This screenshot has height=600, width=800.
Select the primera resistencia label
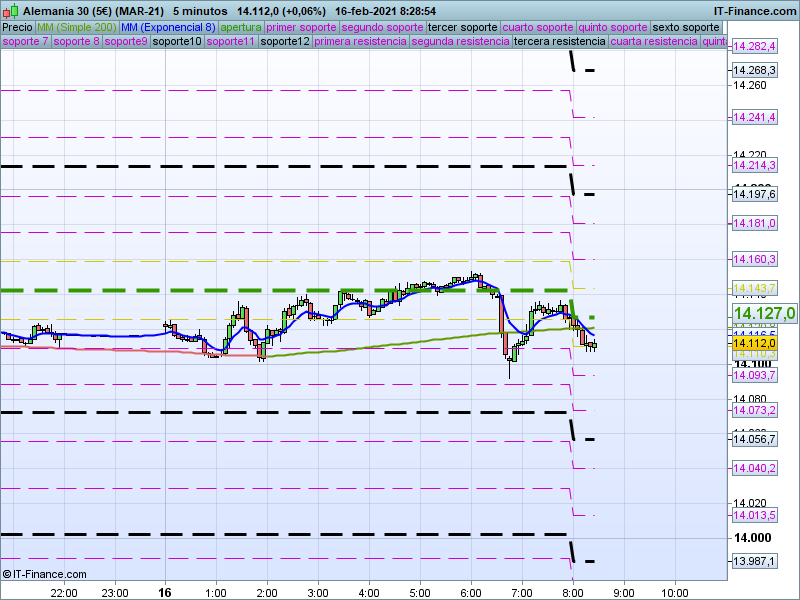[x=360, y=41]
